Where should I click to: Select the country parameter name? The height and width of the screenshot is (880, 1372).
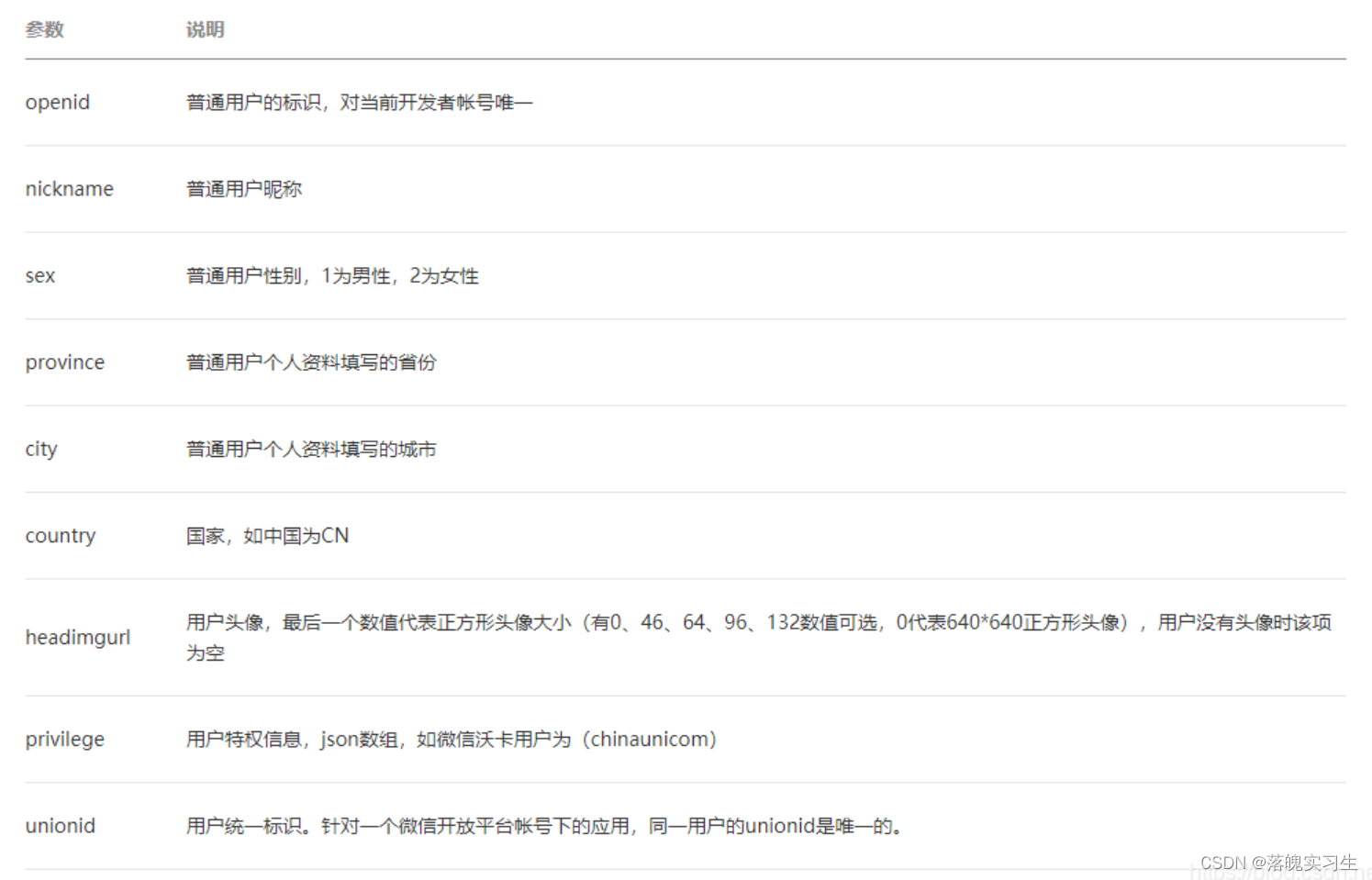coord(60,536)
